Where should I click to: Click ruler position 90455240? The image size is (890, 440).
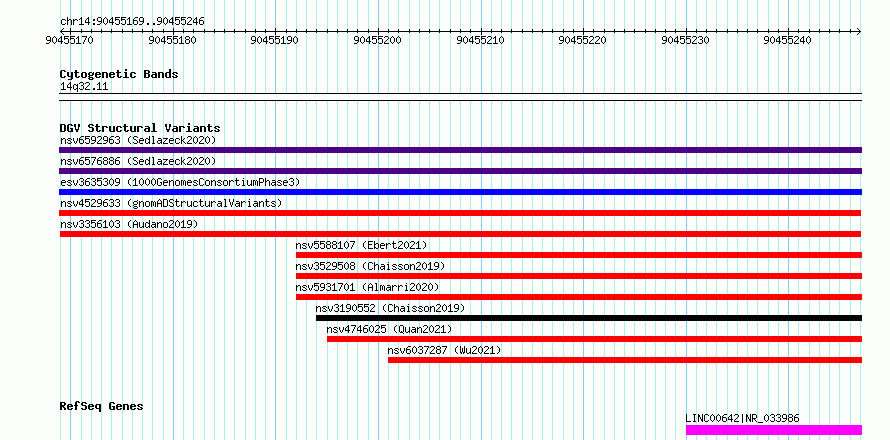coord(789,40)
